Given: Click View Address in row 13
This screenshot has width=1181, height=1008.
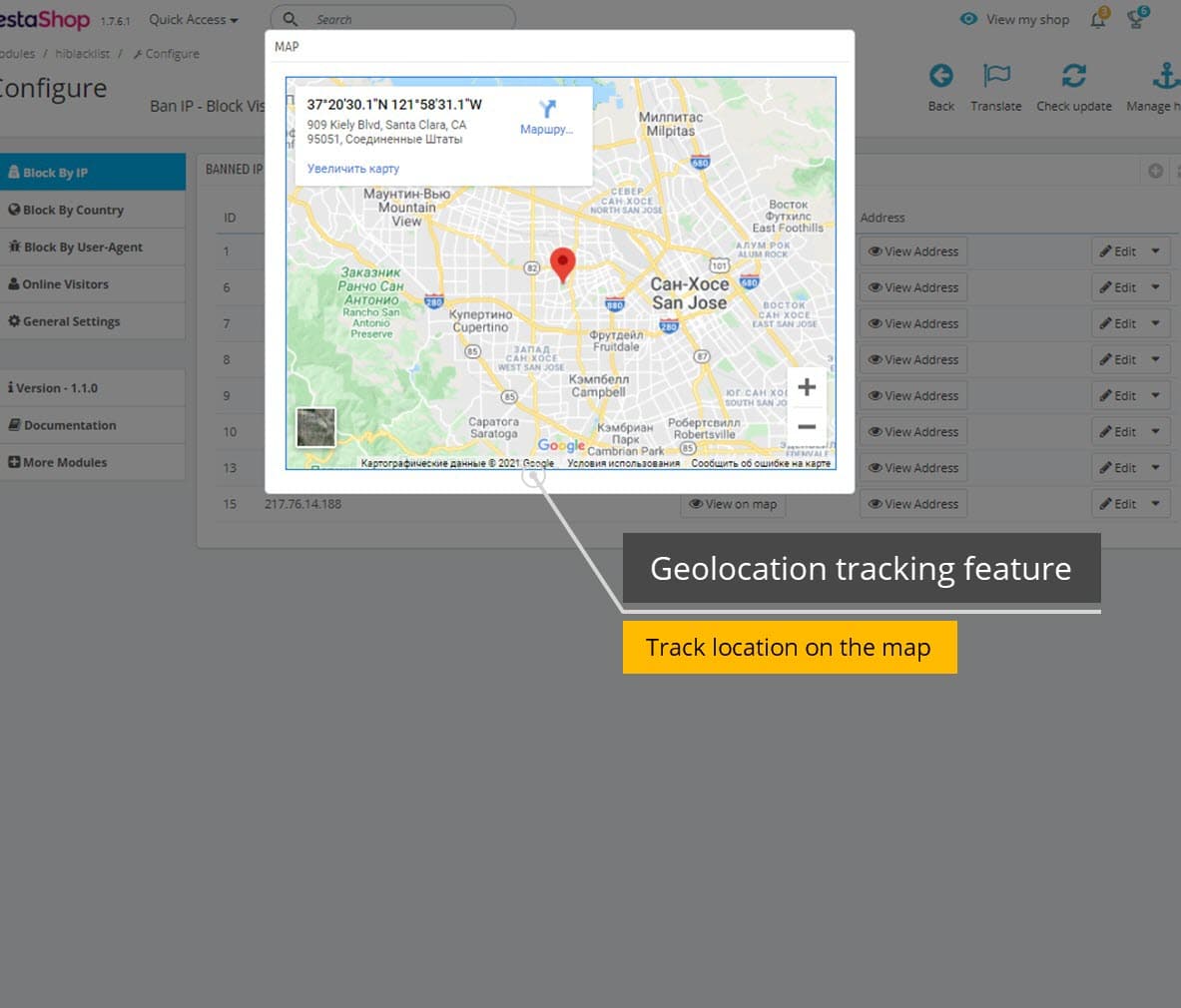Looking at the screenshot, I should click(x=912, y=468).
